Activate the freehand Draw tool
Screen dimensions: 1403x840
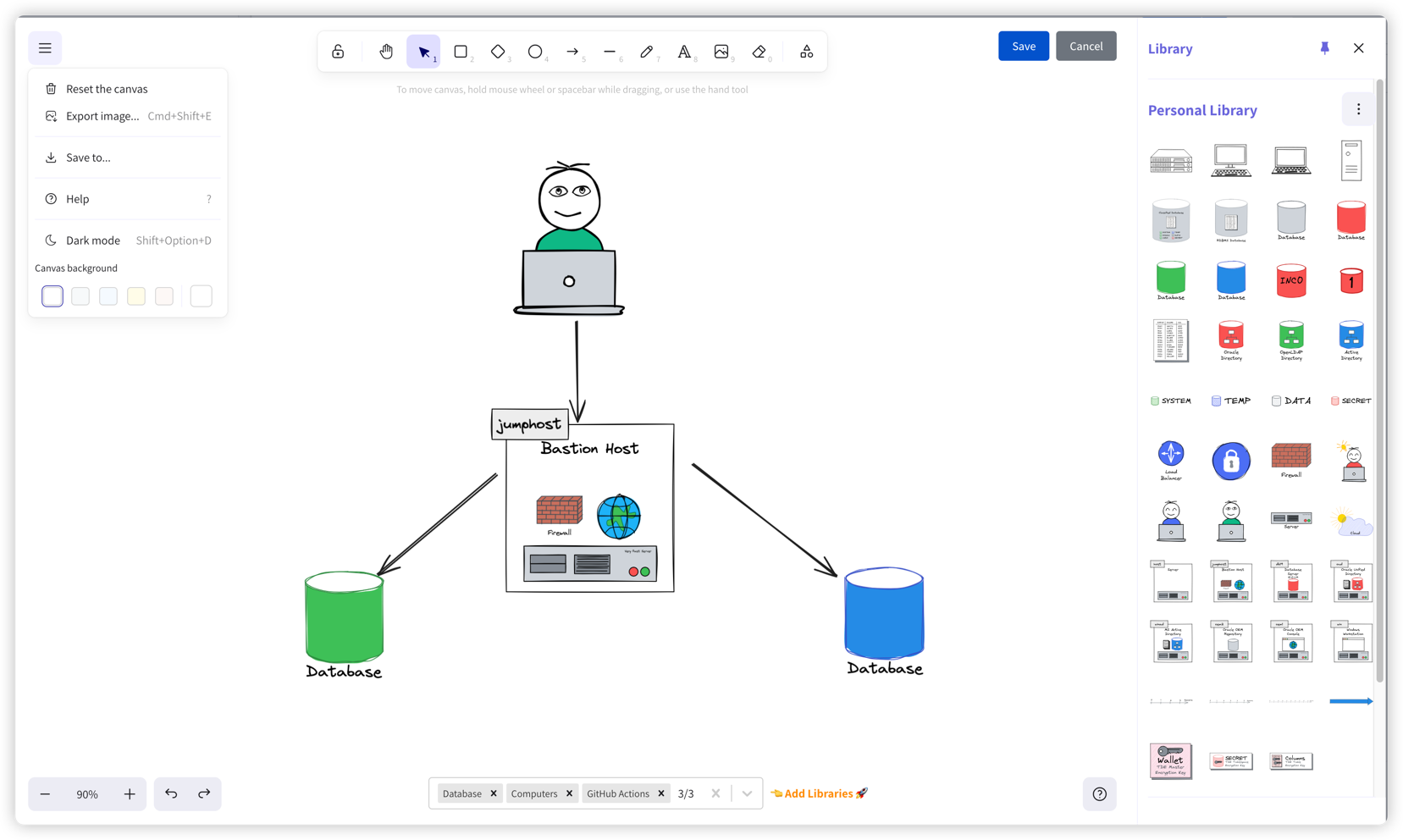click(x=647, y=51)
